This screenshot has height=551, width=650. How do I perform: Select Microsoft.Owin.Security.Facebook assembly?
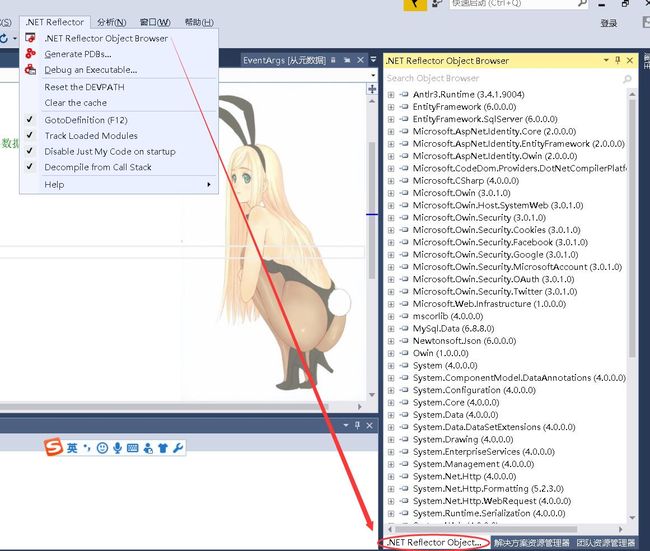(x=500, y=243)
